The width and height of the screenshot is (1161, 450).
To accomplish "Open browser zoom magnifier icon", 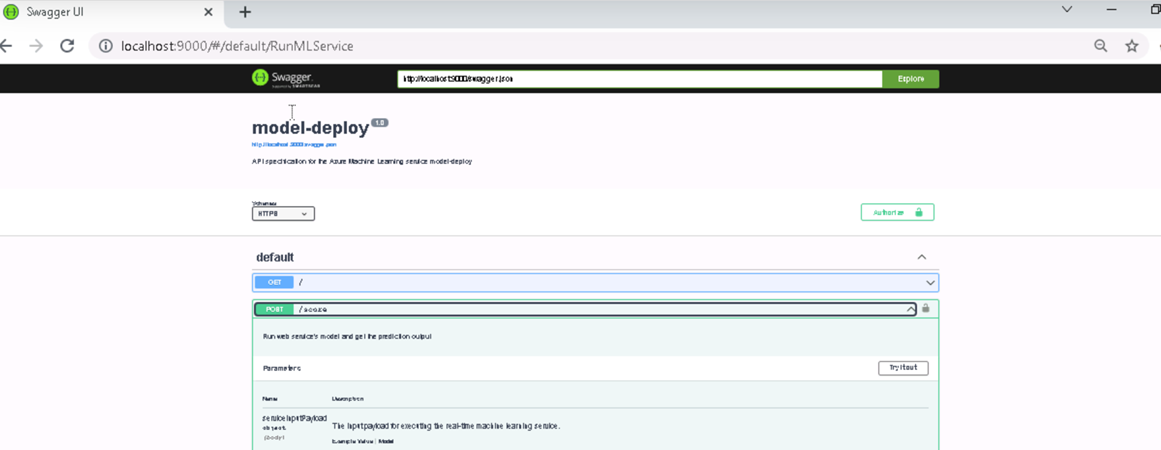I will pyautogui.click(x=1101, y=46).
